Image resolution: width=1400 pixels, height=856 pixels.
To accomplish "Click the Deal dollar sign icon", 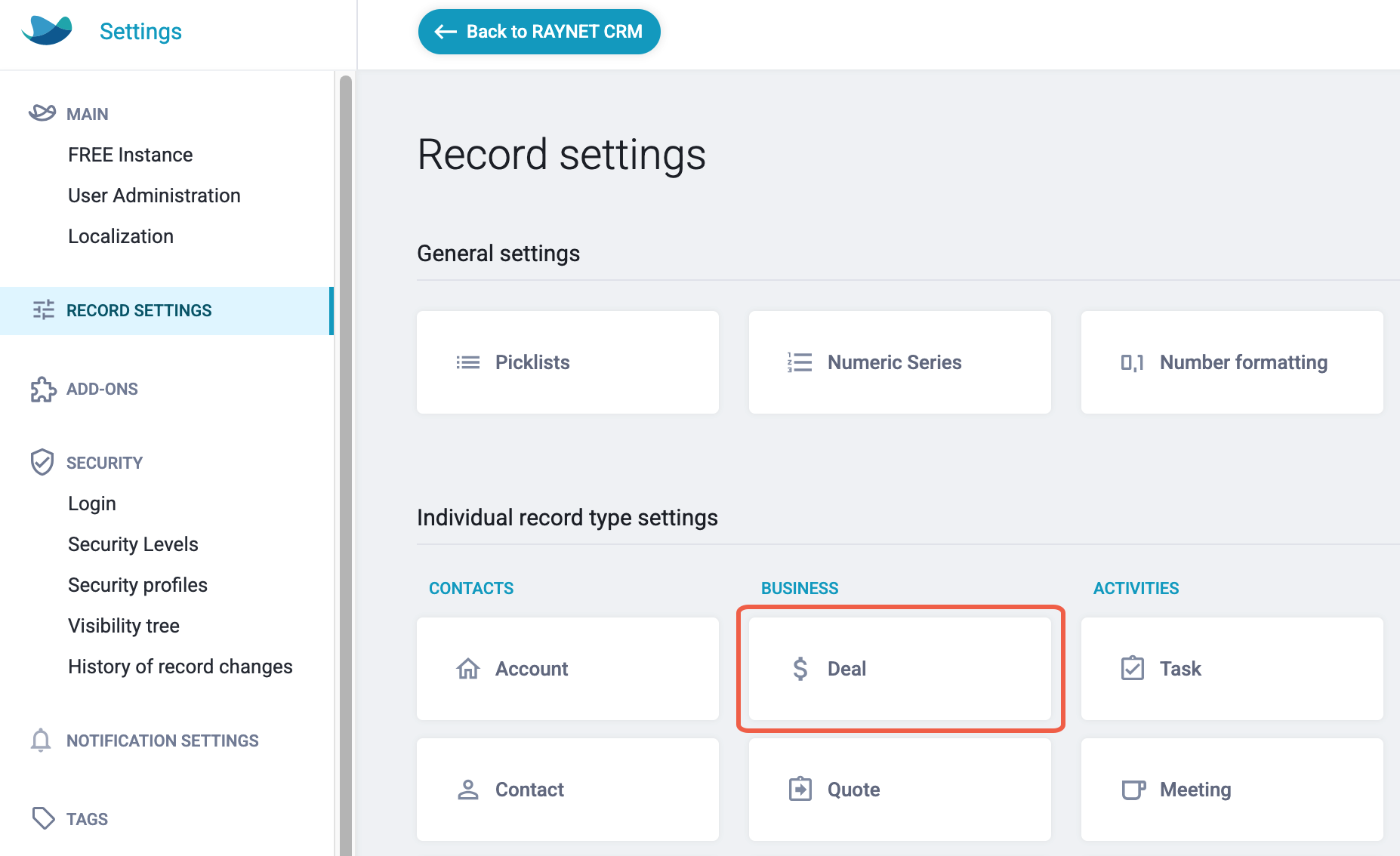I will point(800,669).
